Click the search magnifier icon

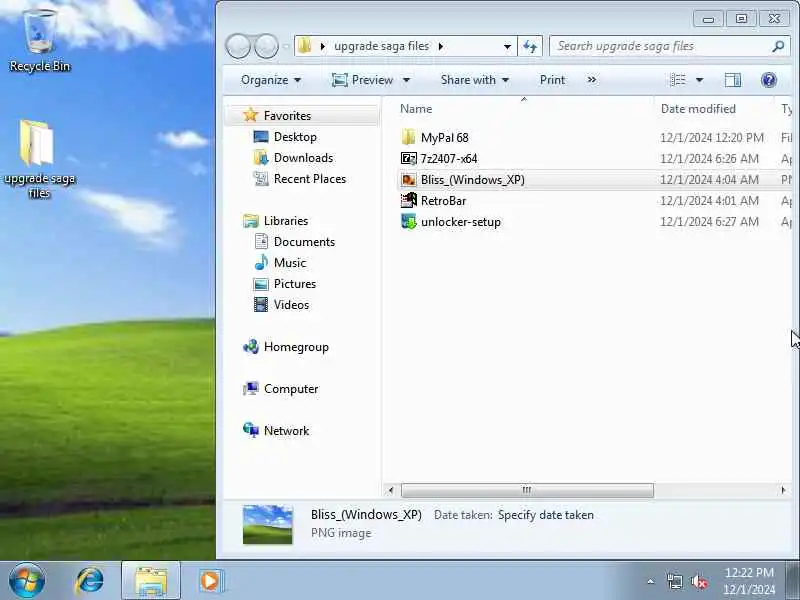(778, 46)
